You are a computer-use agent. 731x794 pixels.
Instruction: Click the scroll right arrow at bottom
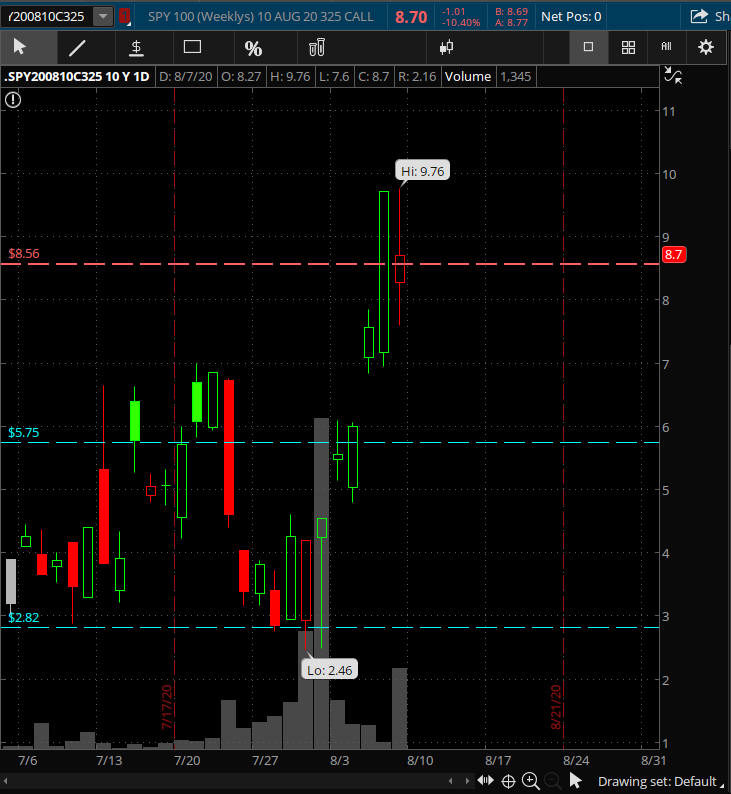point(467,781)
